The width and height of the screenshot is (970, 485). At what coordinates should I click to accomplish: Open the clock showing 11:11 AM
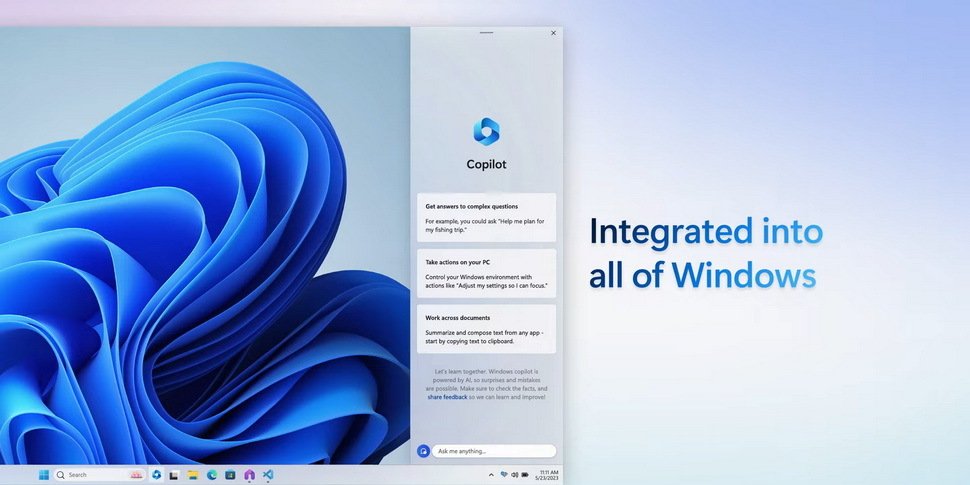(549, 474)
